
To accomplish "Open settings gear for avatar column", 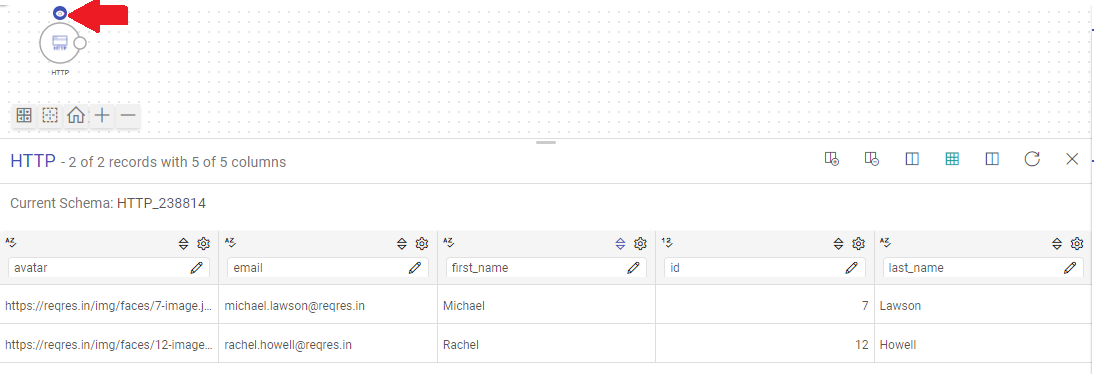I will 203,244.
